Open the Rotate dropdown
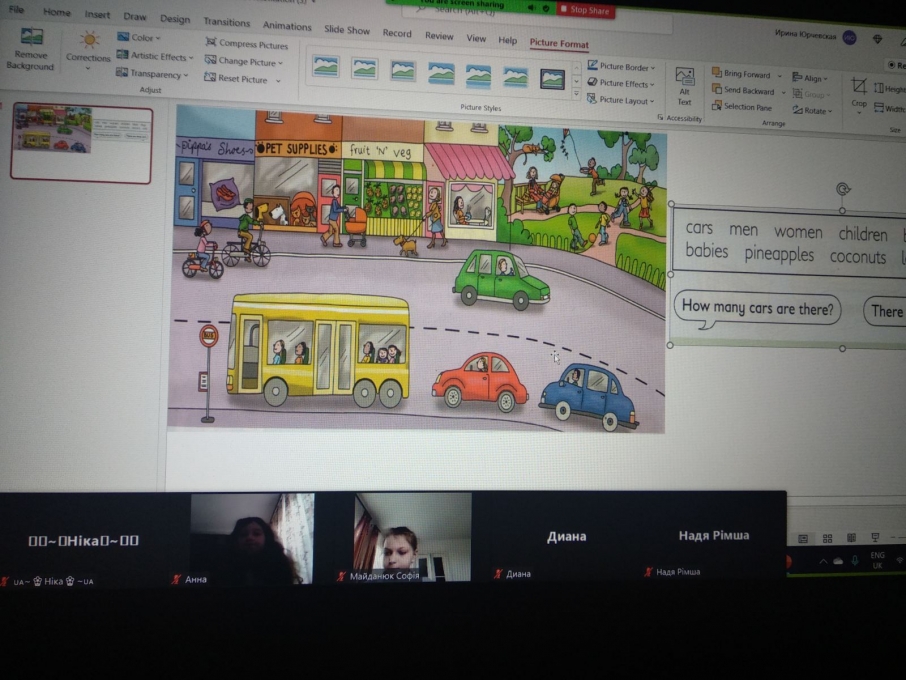This screenshot has height=680, width=906. [x=812, y=110]
